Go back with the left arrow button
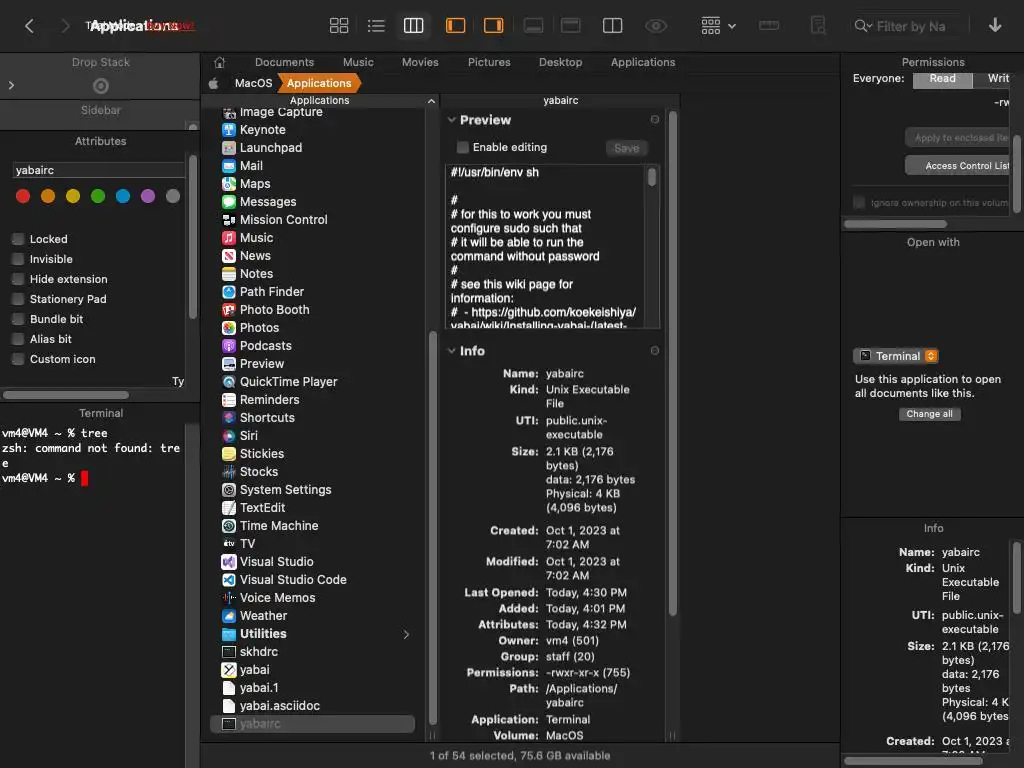 (29, 26)
